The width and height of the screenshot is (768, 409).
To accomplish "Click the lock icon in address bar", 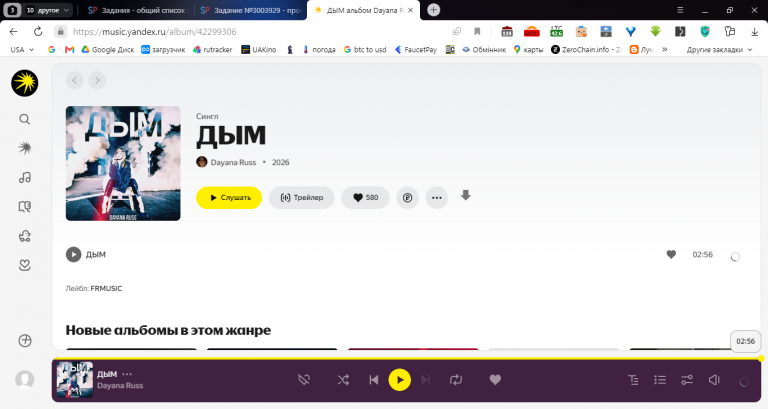I will pyautogui.click(x=60, y=31).
